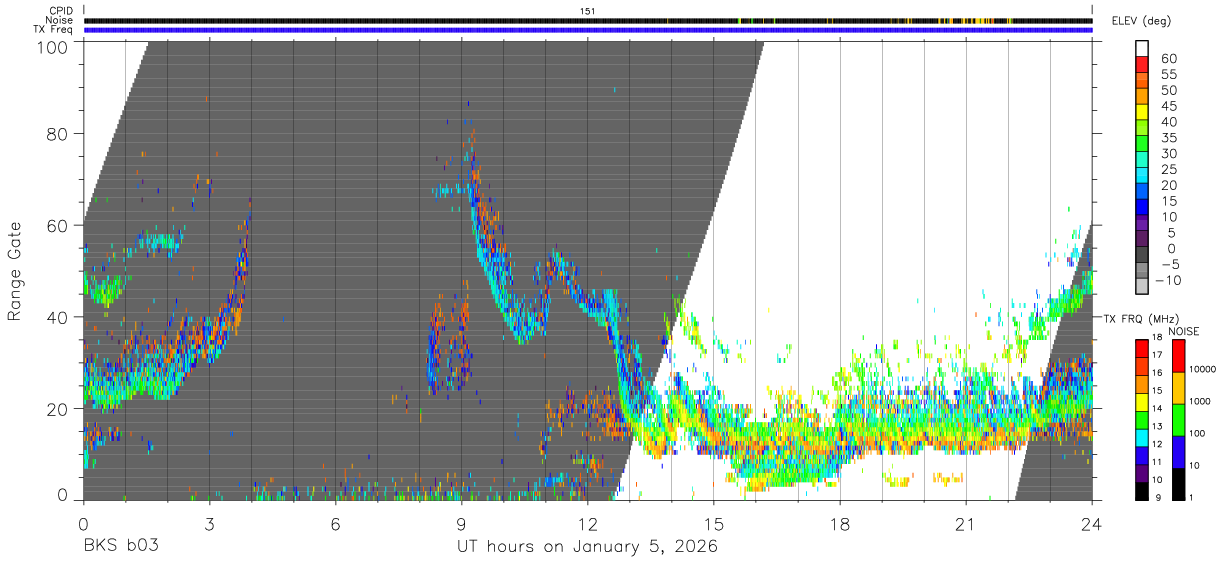The image size is (1228, 567).
Task: Pick the blue 10–100 NOISE swatch
Action: 1179,451
